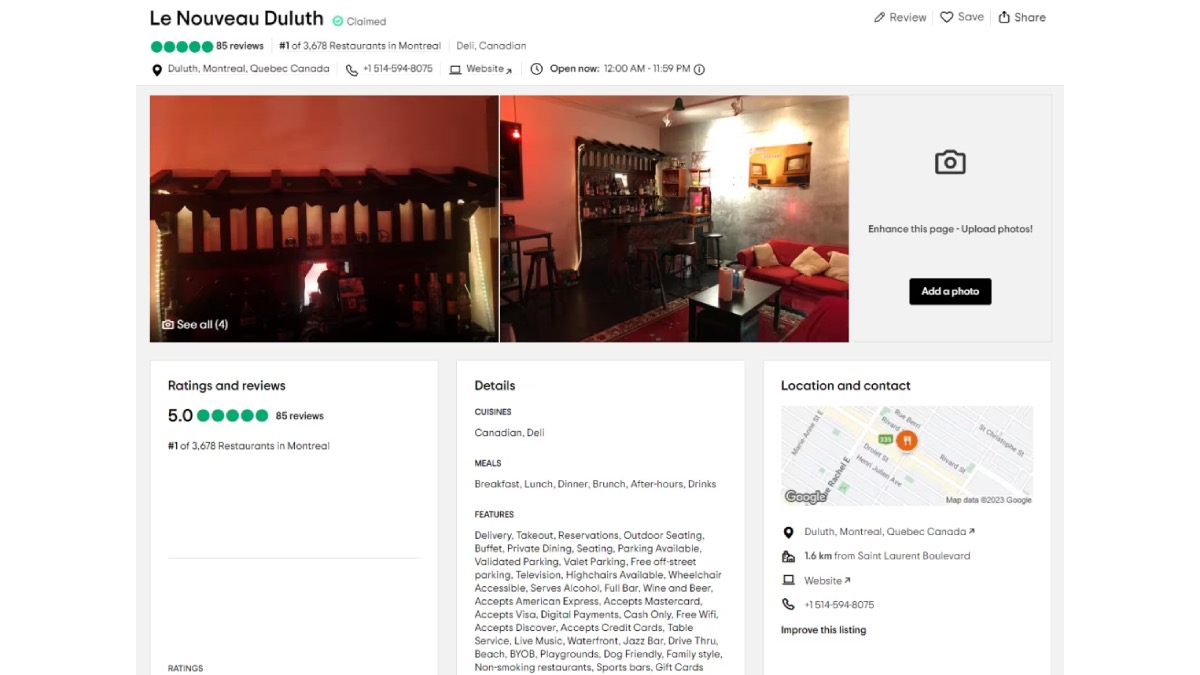Screen dimensions: 1200x675
Task: Click the green Claimed checkmark badge
Action: [338, 21]
